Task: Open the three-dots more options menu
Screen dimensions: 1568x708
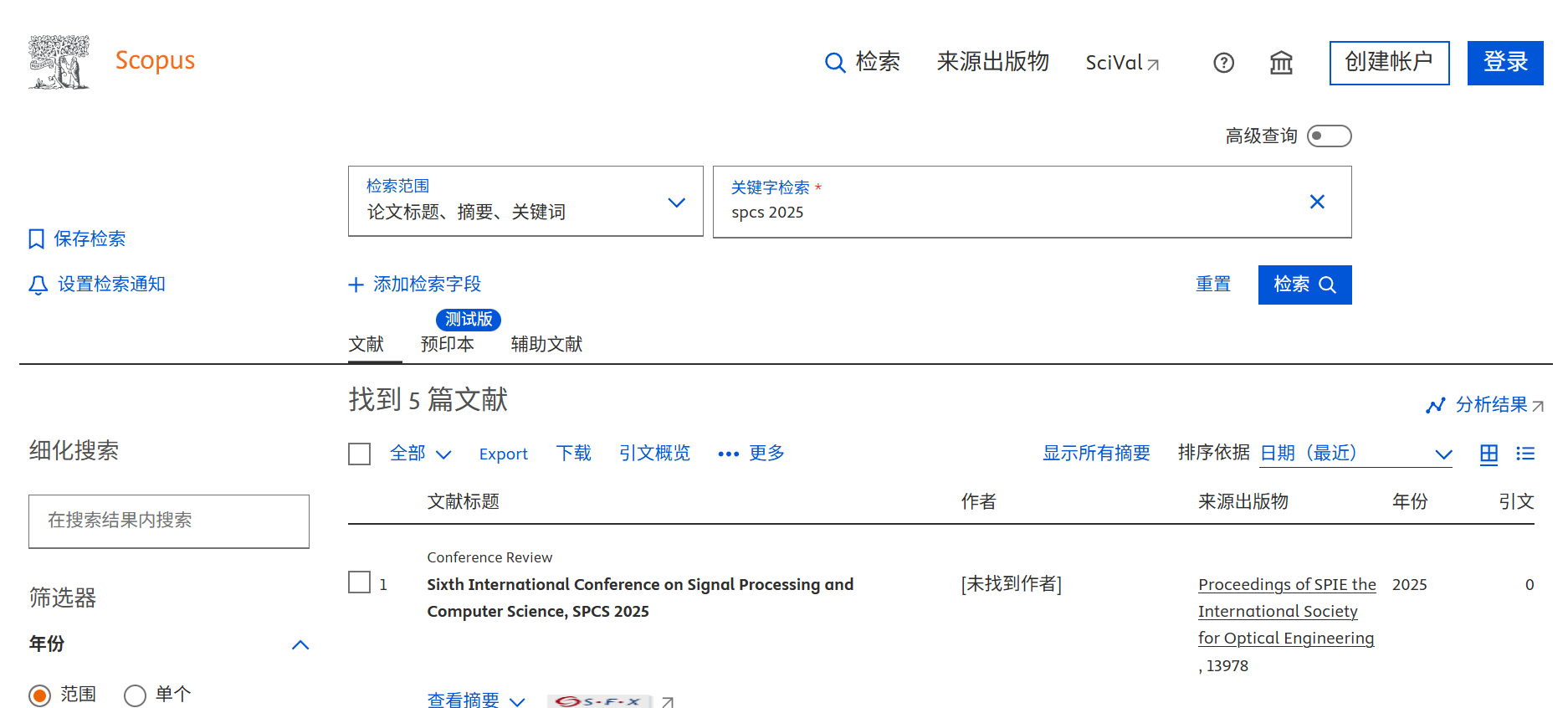Action: click(x=728, y=454)
